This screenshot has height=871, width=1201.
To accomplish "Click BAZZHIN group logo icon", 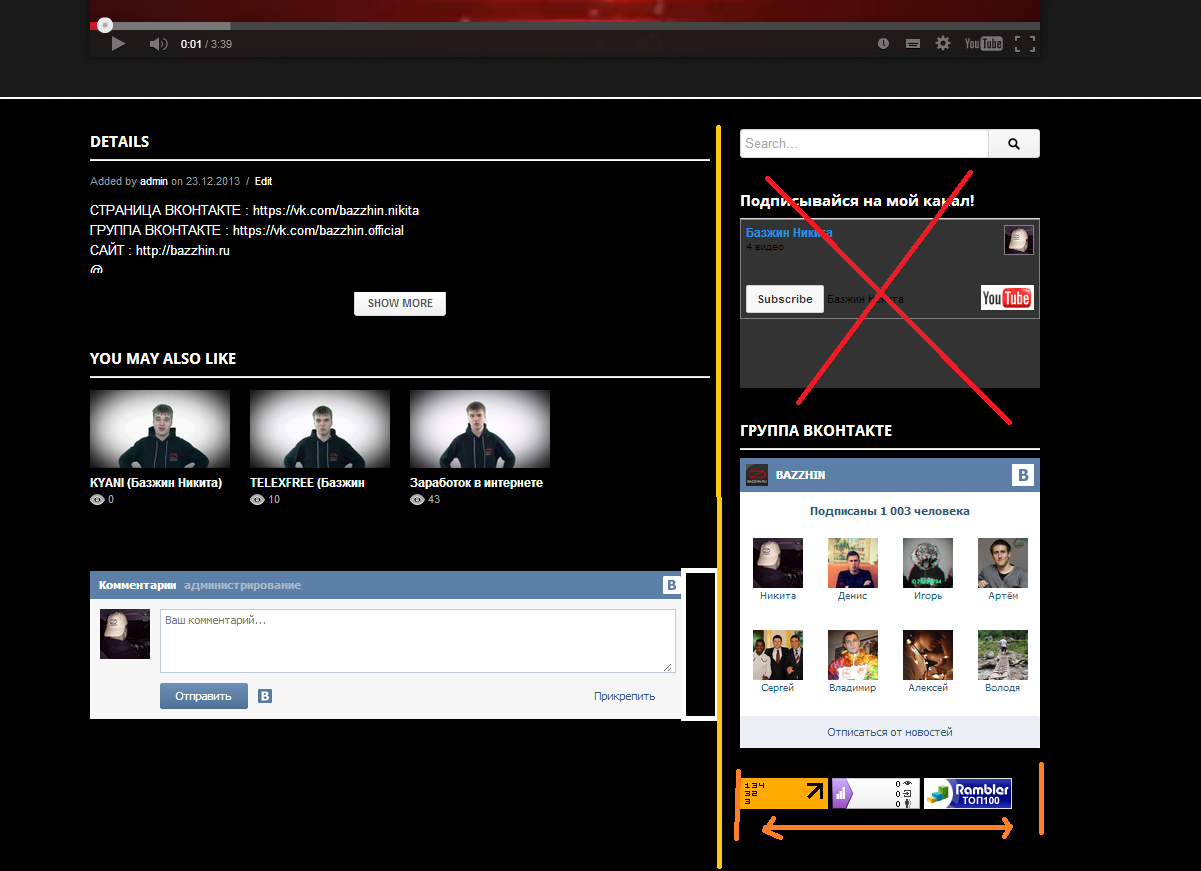I will [757, 475].
